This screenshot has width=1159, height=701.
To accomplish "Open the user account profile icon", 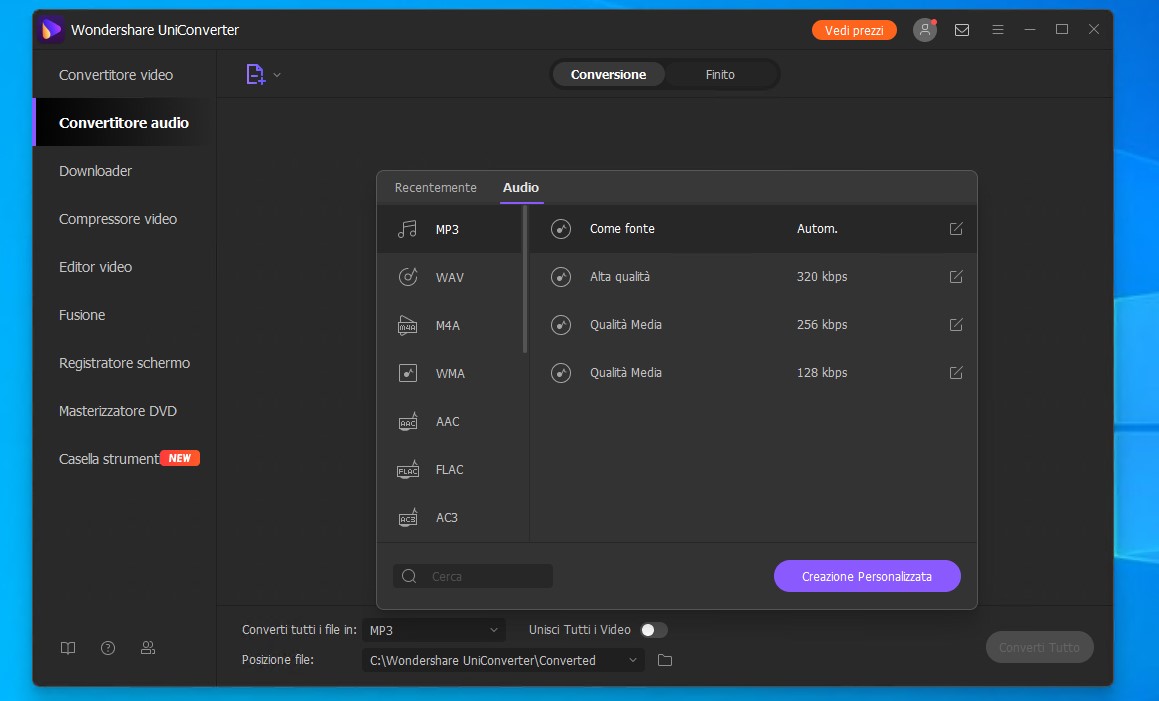I will 925,30.
